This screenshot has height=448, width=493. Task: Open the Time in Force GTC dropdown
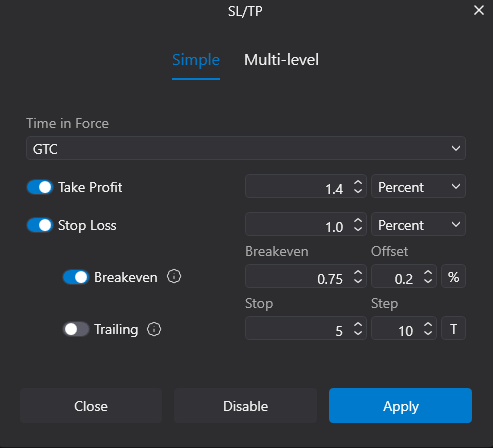tap(246, 148)
